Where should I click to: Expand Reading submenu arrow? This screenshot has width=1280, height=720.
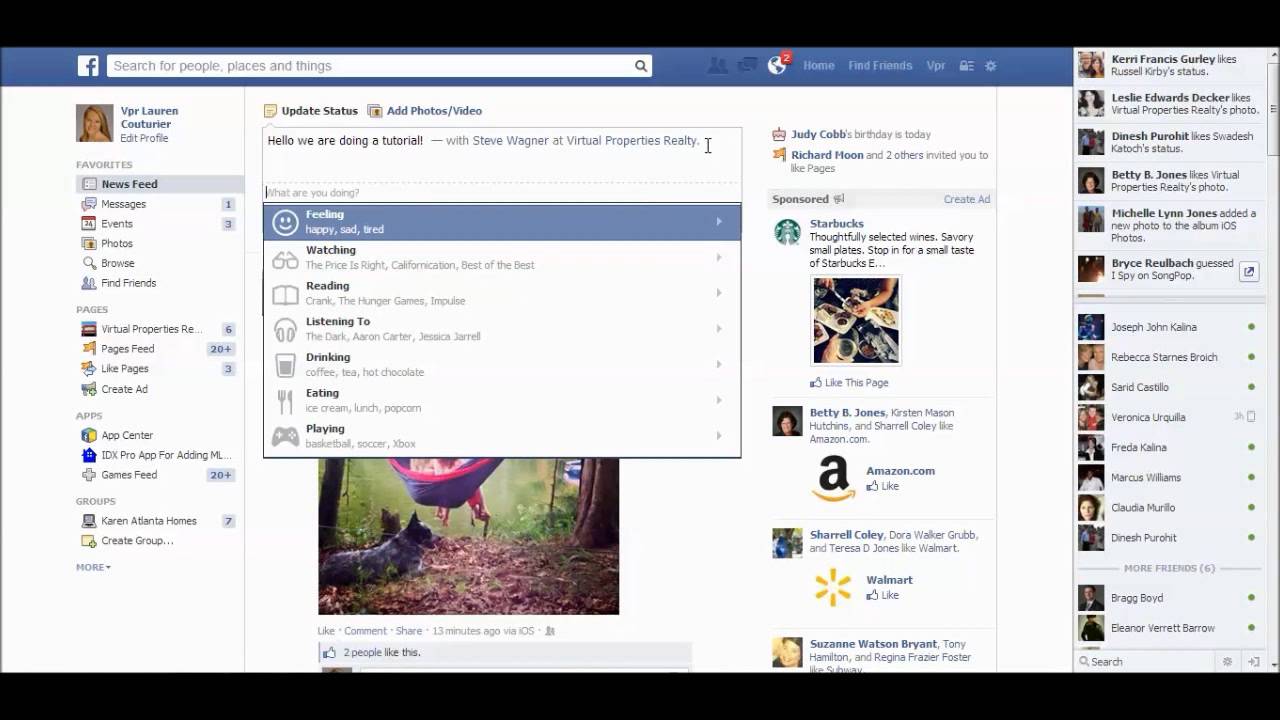pyautogui.click(x=718, y=293)
